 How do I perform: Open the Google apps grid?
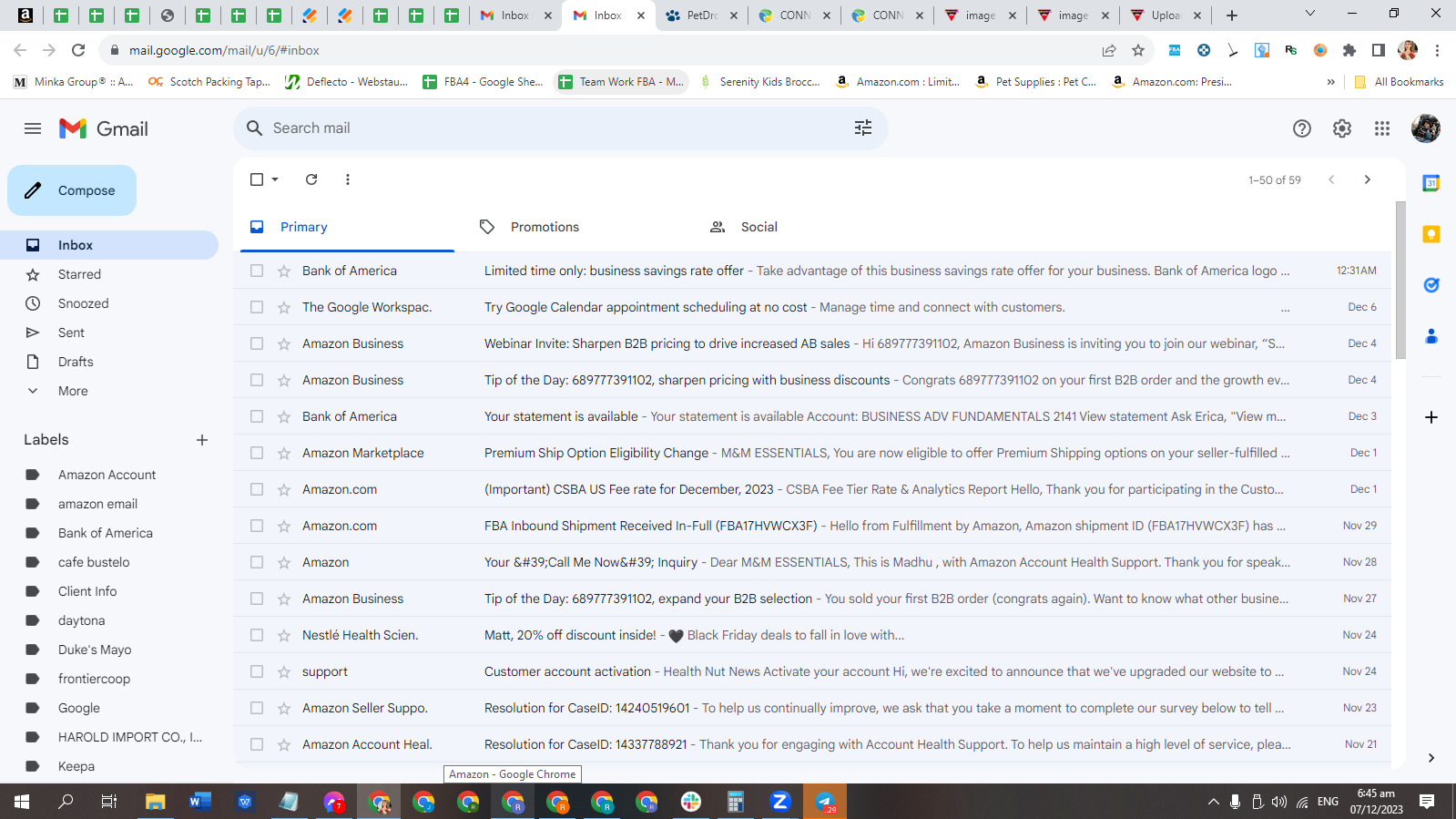tap(1382, 128)
